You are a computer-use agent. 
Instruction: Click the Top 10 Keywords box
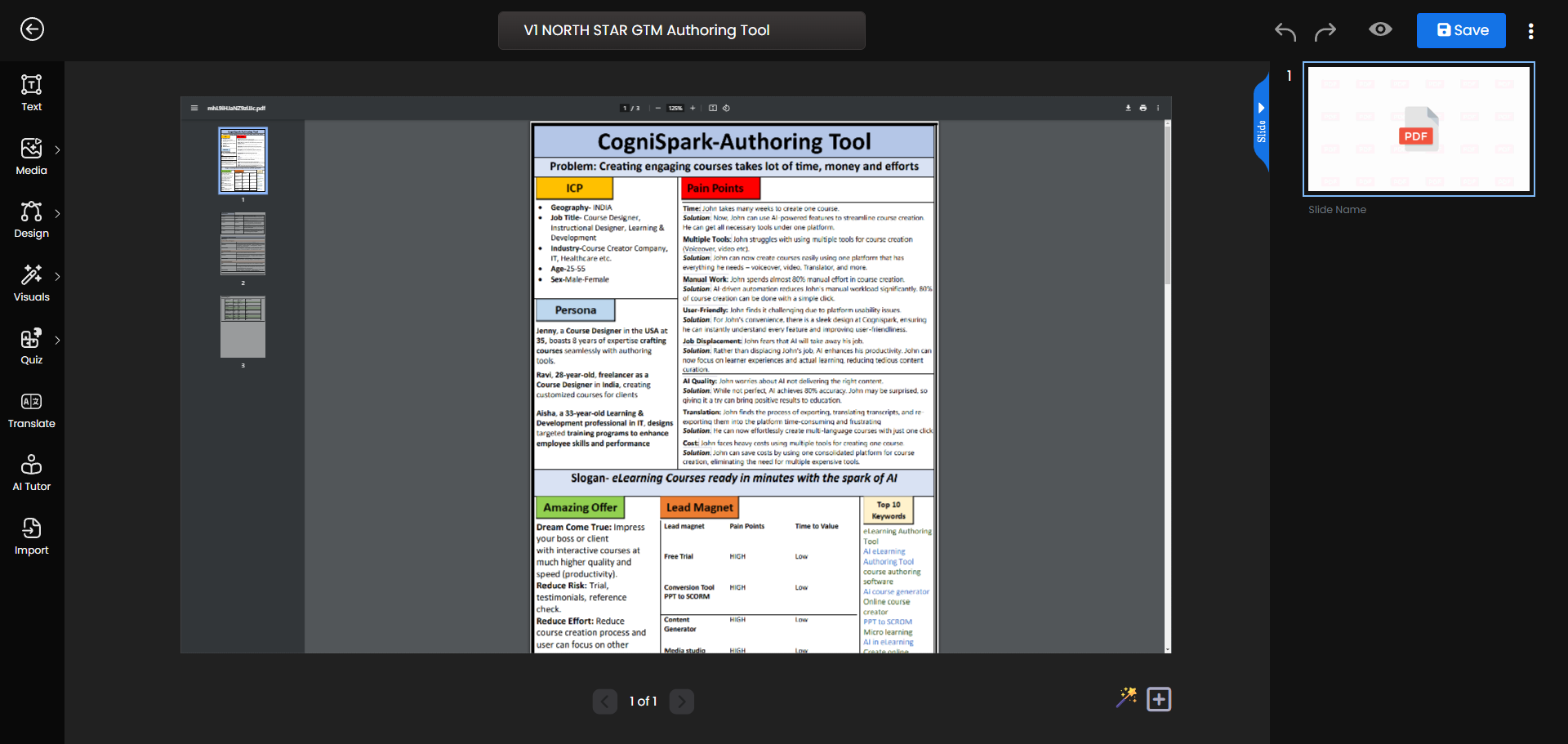889,510
